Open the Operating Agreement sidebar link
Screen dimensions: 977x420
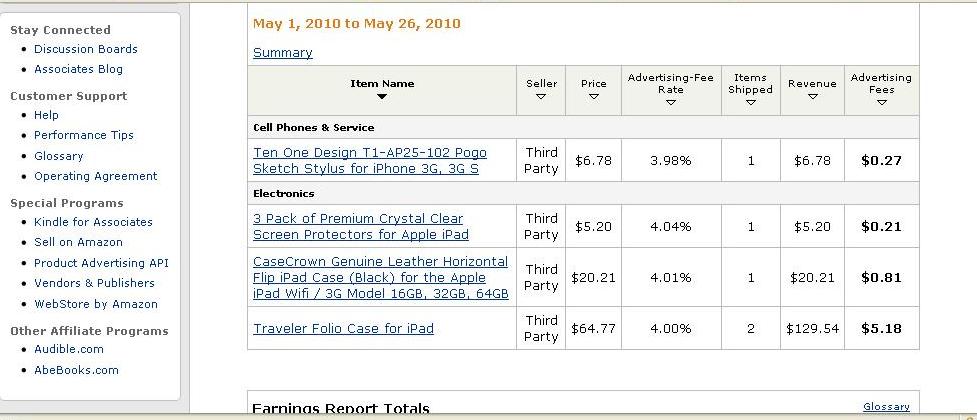coord(96,176)
